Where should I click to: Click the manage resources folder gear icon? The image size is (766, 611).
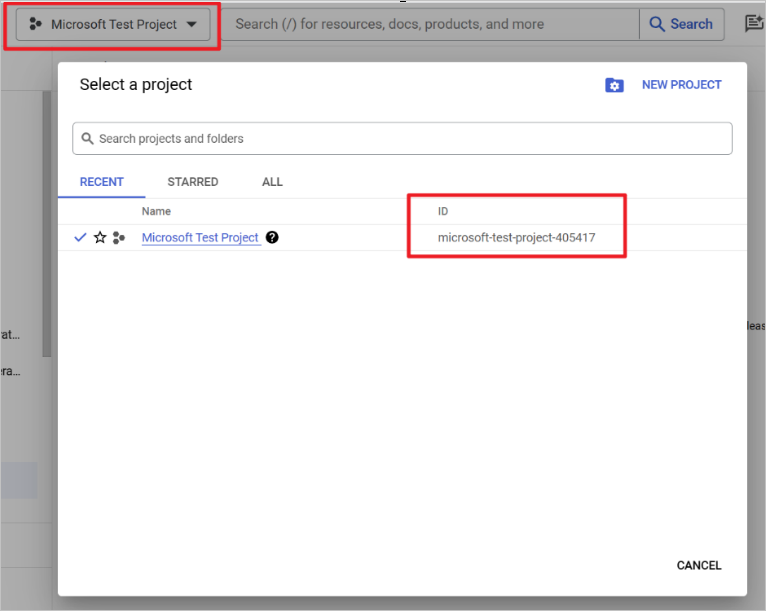pos(614,85)
